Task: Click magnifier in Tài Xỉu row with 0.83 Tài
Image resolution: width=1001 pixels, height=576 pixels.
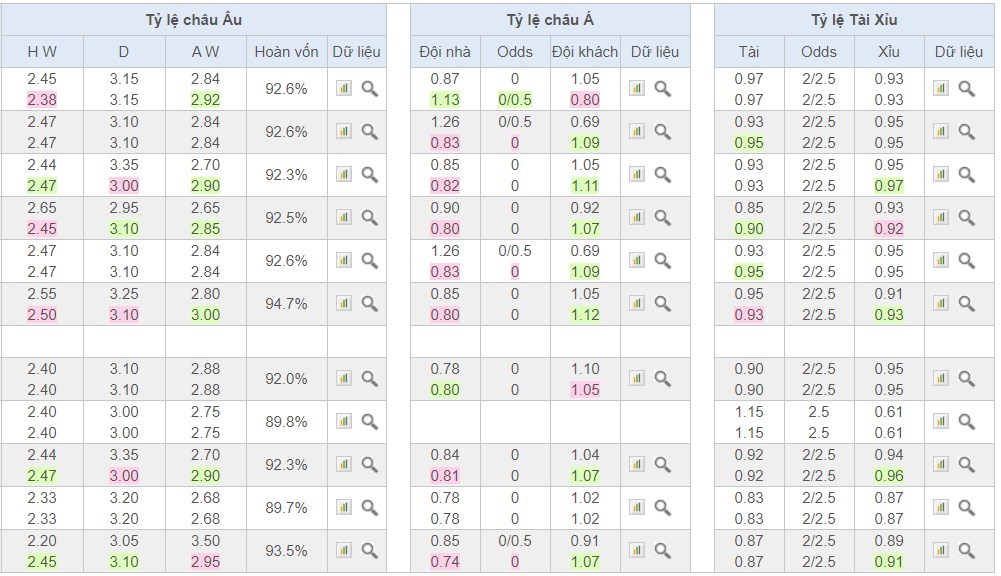Action: pyautogui.click(x=967, y=508)
